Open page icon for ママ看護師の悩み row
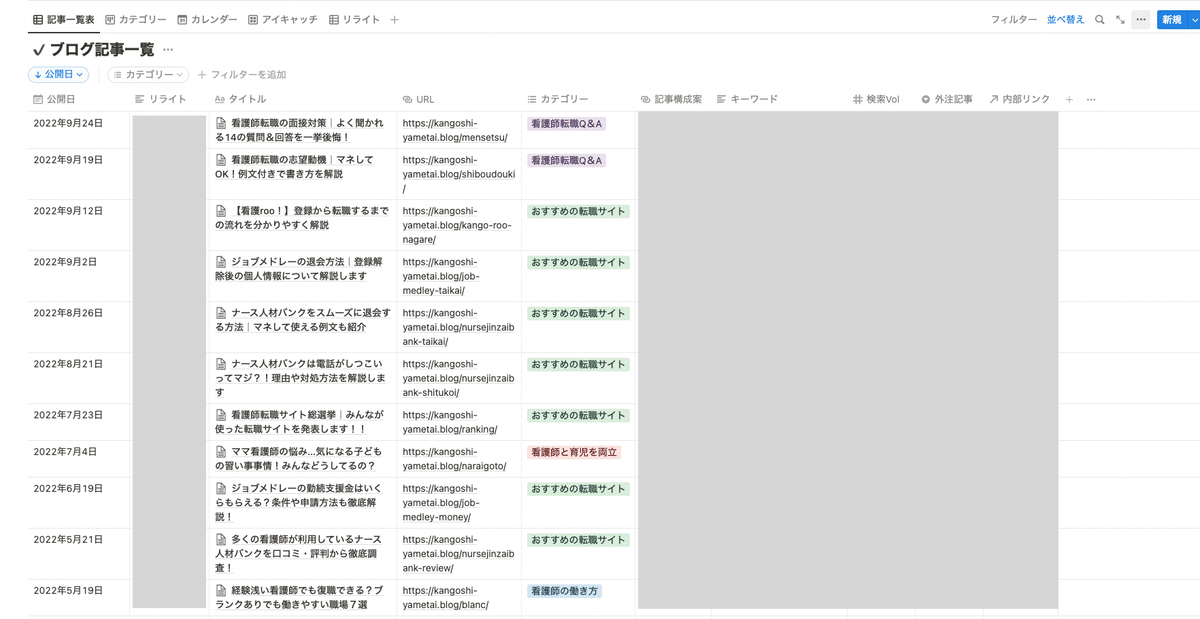This screenshot has height=619, width=1200. click(222, 452)
